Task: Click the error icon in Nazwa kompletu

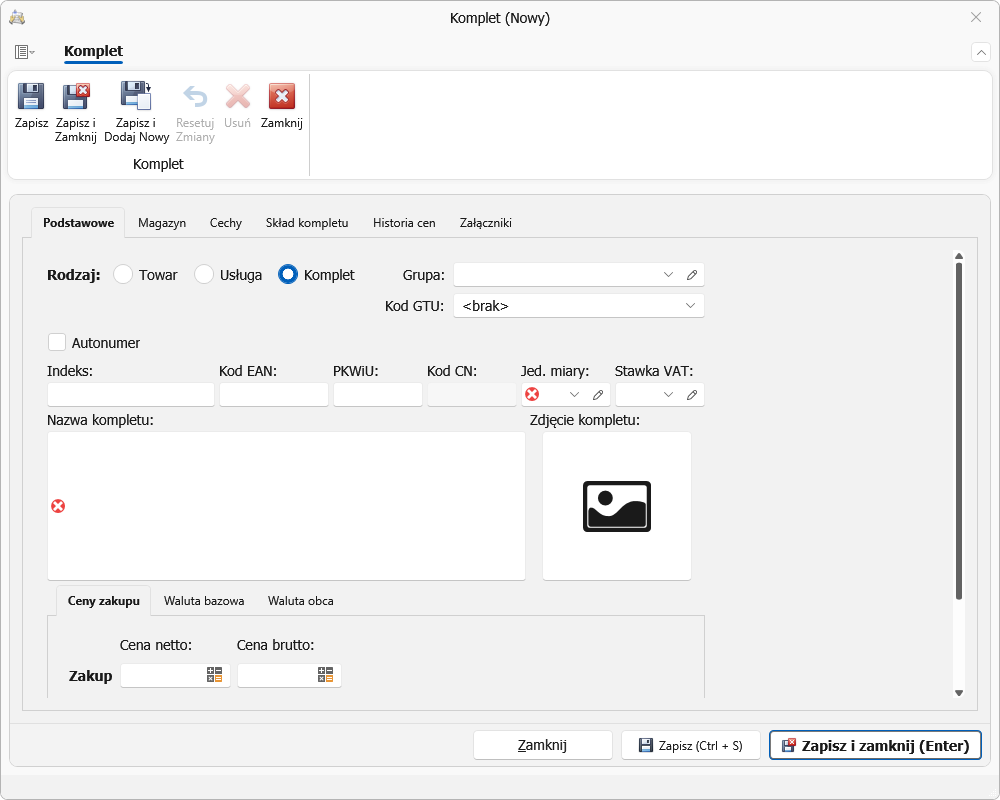Action: (58, 506)
